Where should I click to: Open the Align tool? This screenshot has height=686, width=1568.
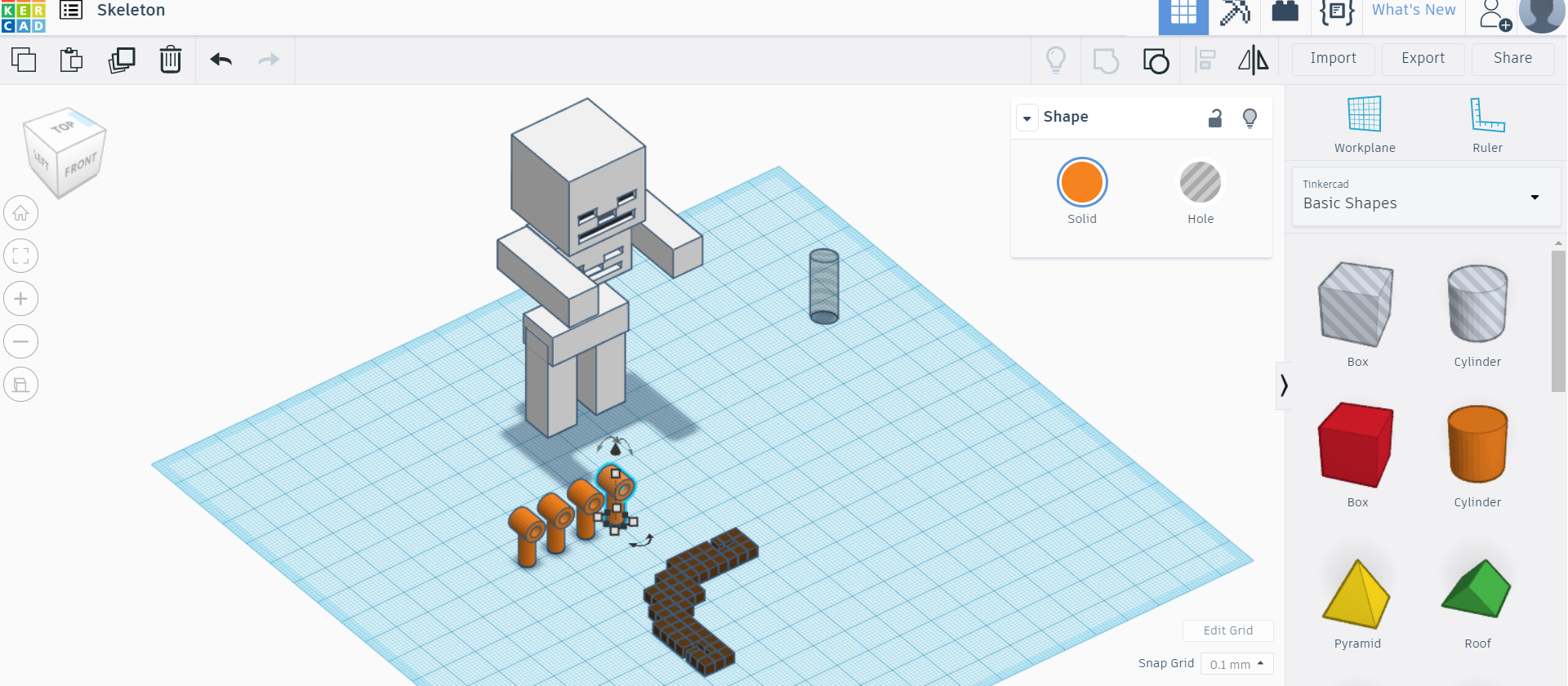click(x=1205, y=60)
